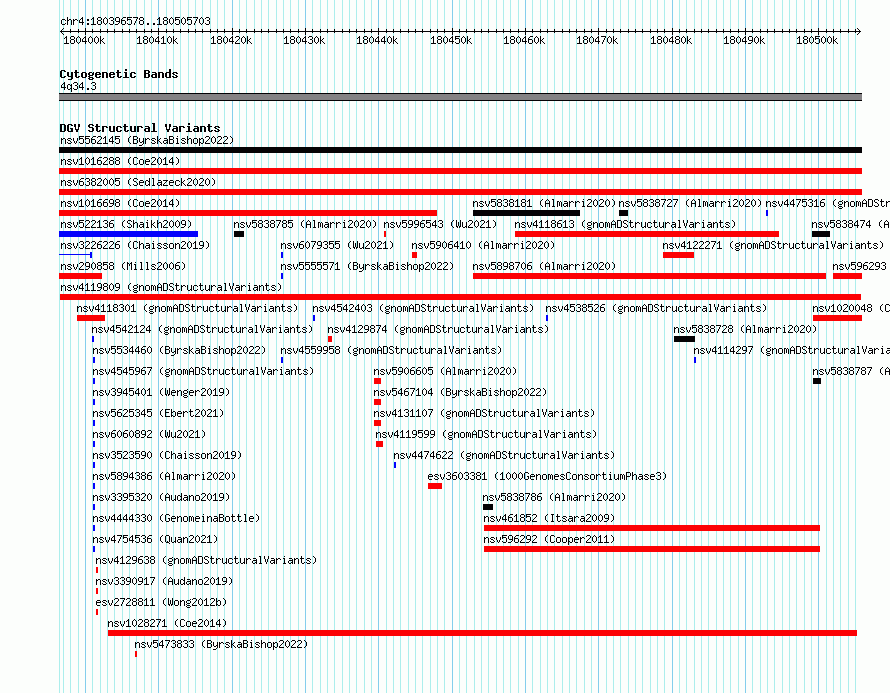Open the nsv6079355 (Wu2021) label

(x=337, y=245)
